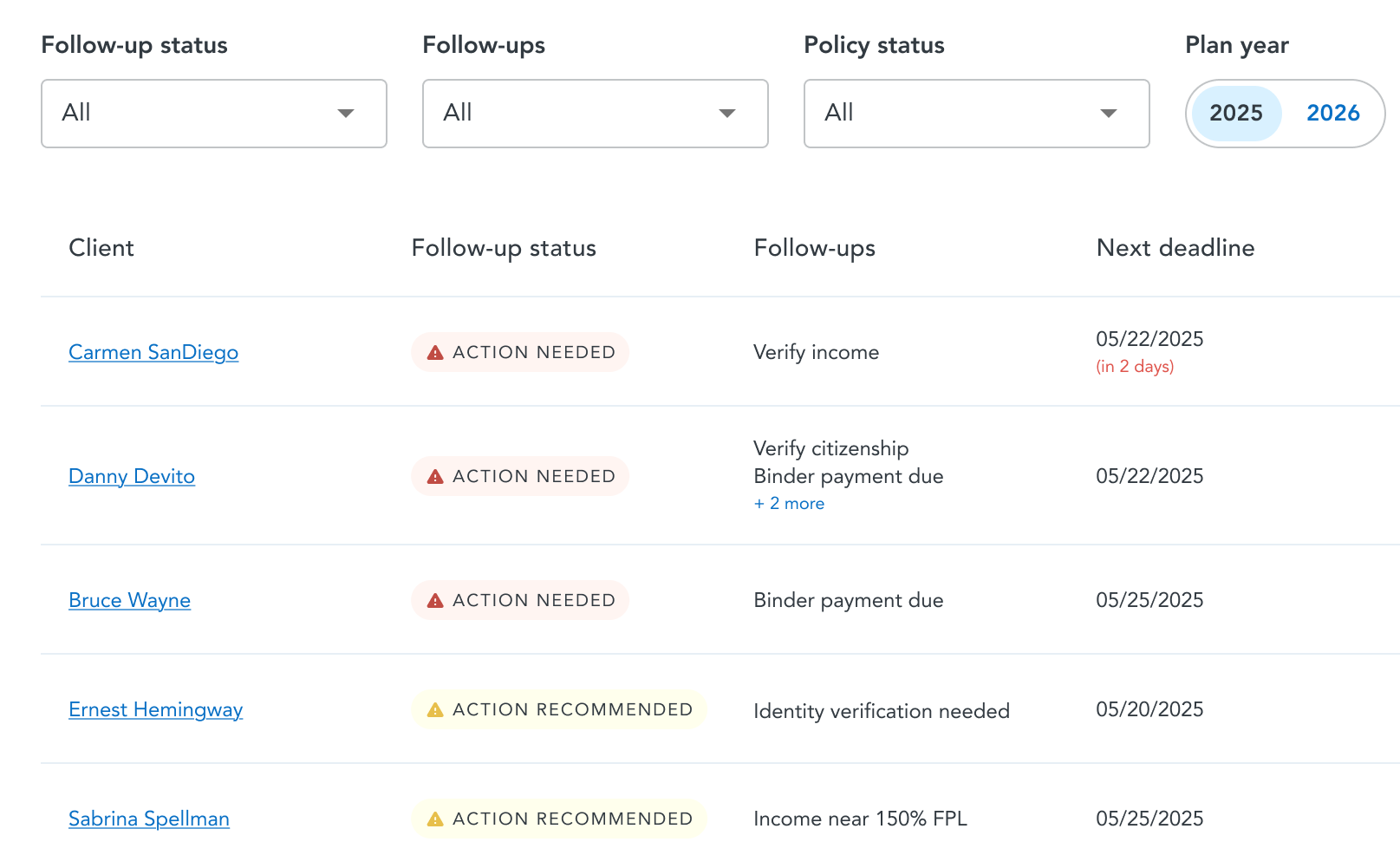View Bruce Wayne's client details
The image size is (1400, 855).
point(129,601)
